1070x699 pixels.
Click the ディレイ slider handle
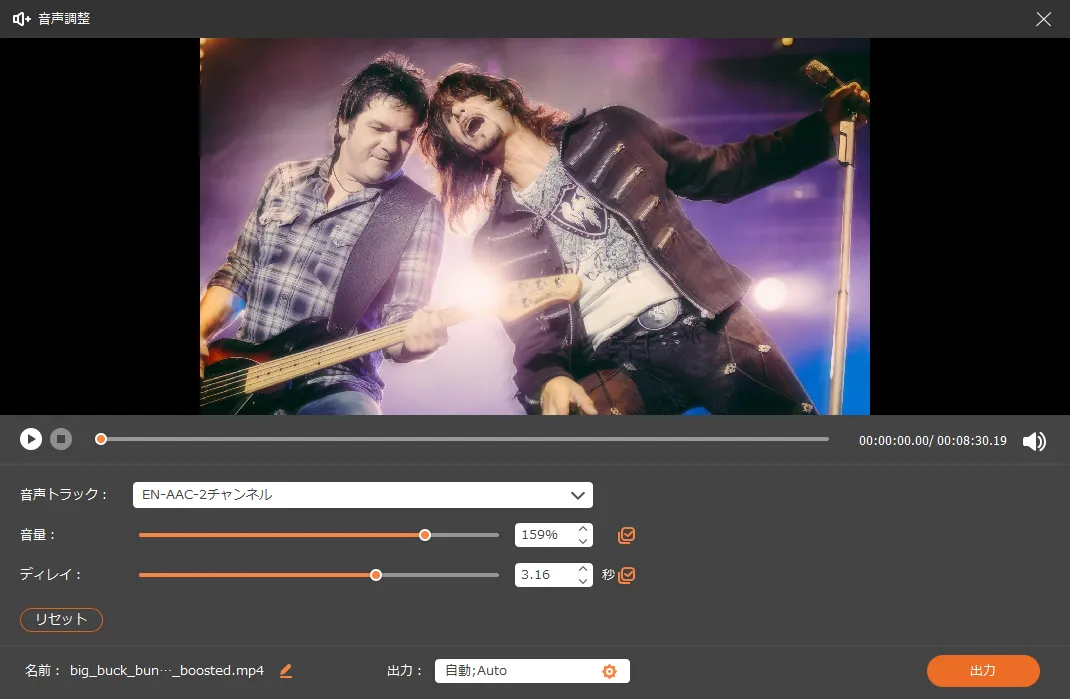[376, 575]
